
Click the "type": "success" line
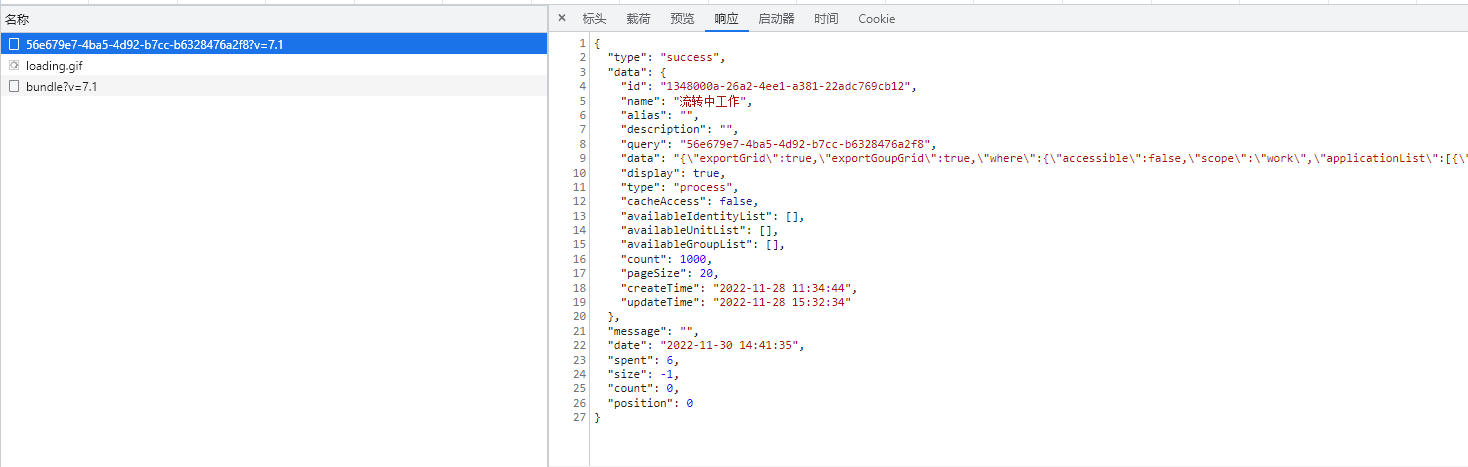tap(664, 58)
